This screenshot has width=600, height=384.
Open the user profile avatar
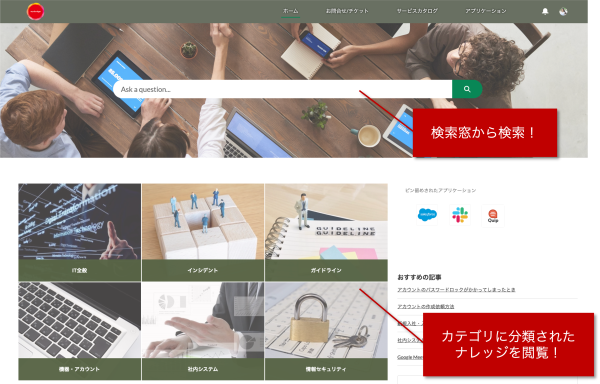(563, 11)
